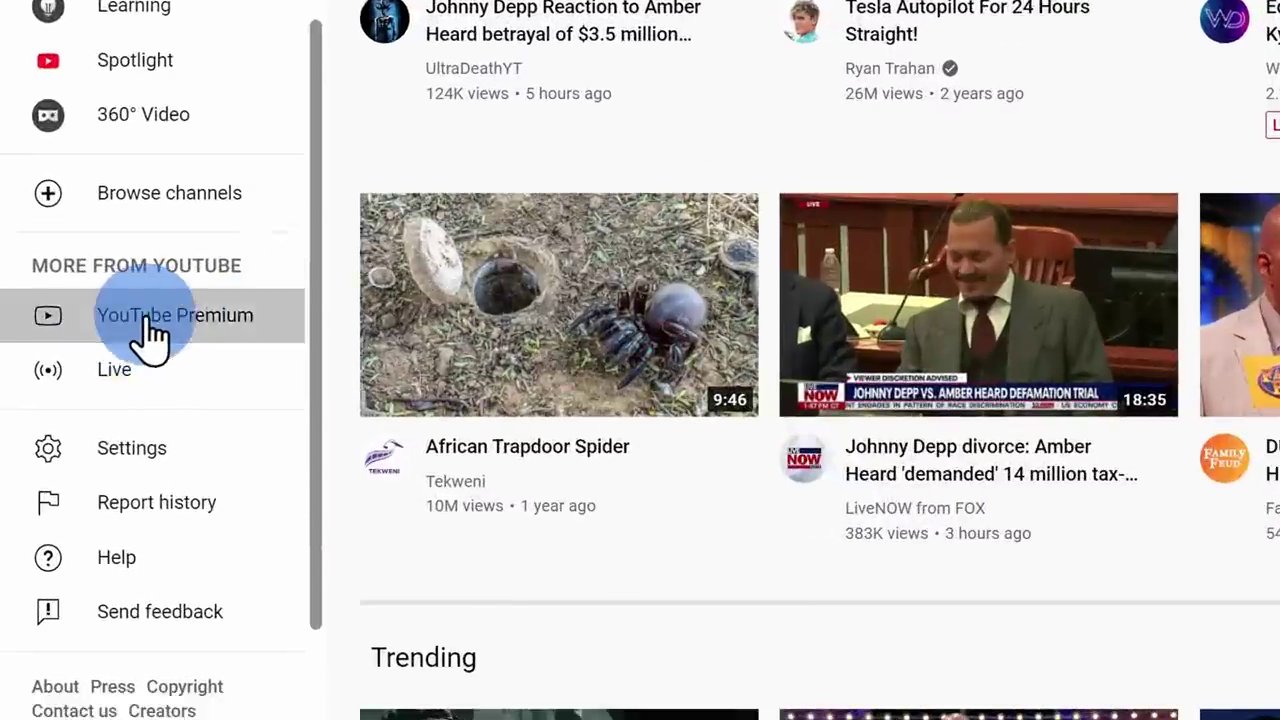1280x720 pixels.
Task: Play the African Trapdoor Spider thumbnail
Action: click(x=558, y=304)
